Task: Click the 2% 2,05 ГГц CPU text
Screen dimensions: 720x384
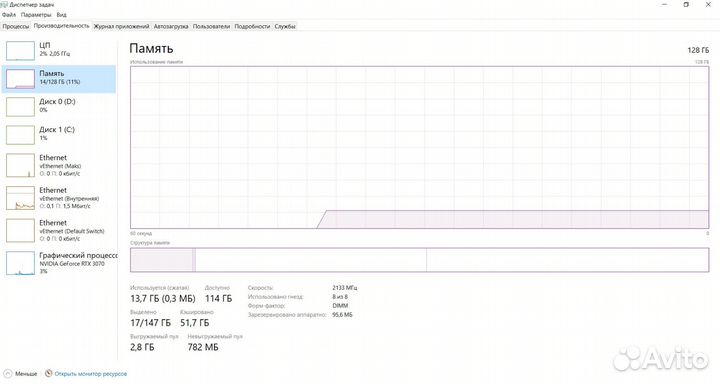Action: pos(55,54)
